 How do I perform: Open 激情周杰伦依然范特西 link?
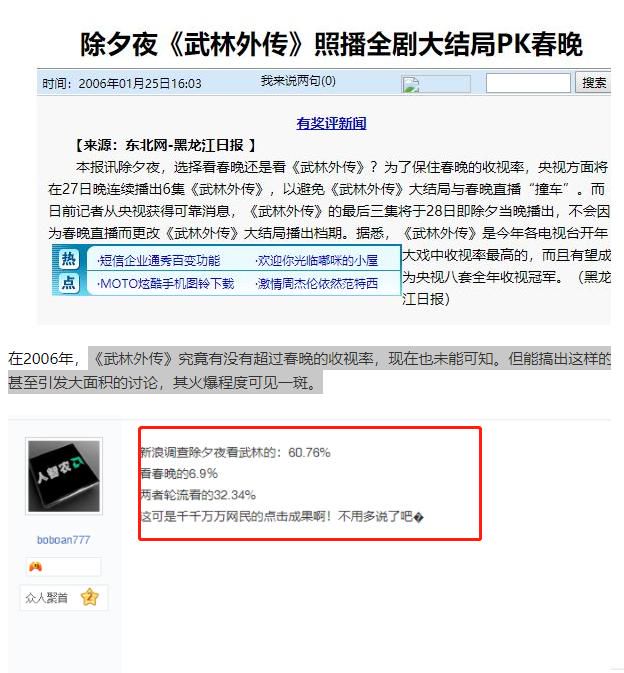coord(316,284)
